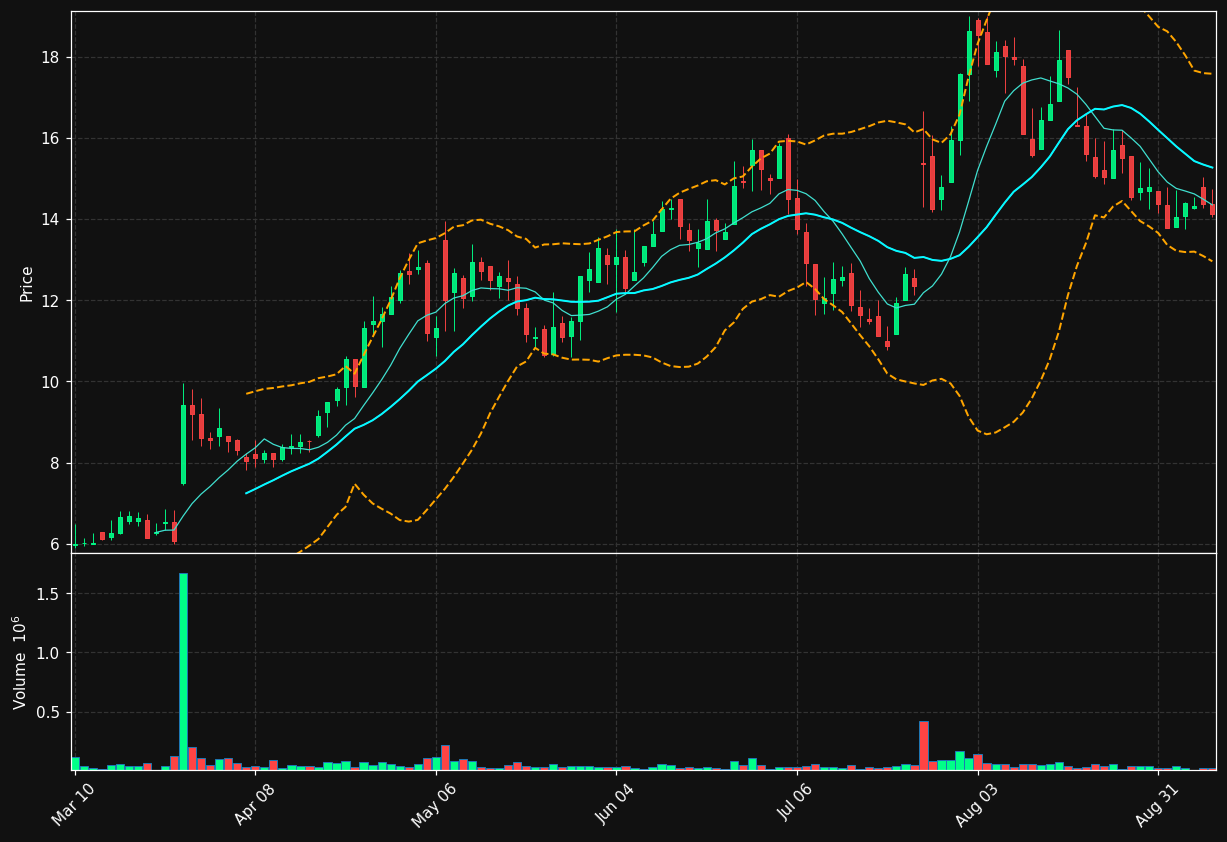Click the 'Price' axis title
The image size is (1227, 842).
[x=27, y=283]
